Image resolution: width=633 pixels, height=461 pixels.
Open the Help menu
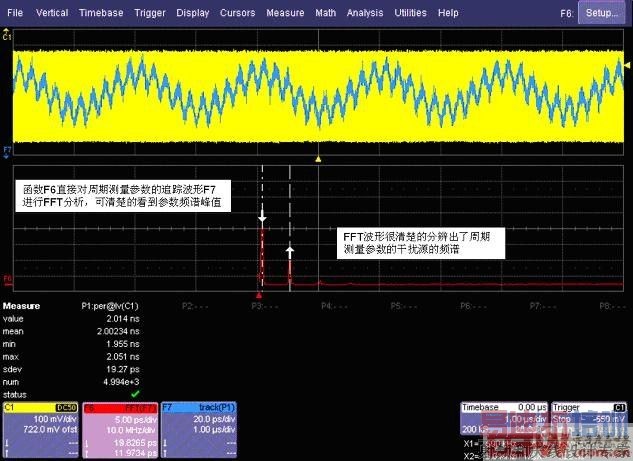tap(448, 13)
